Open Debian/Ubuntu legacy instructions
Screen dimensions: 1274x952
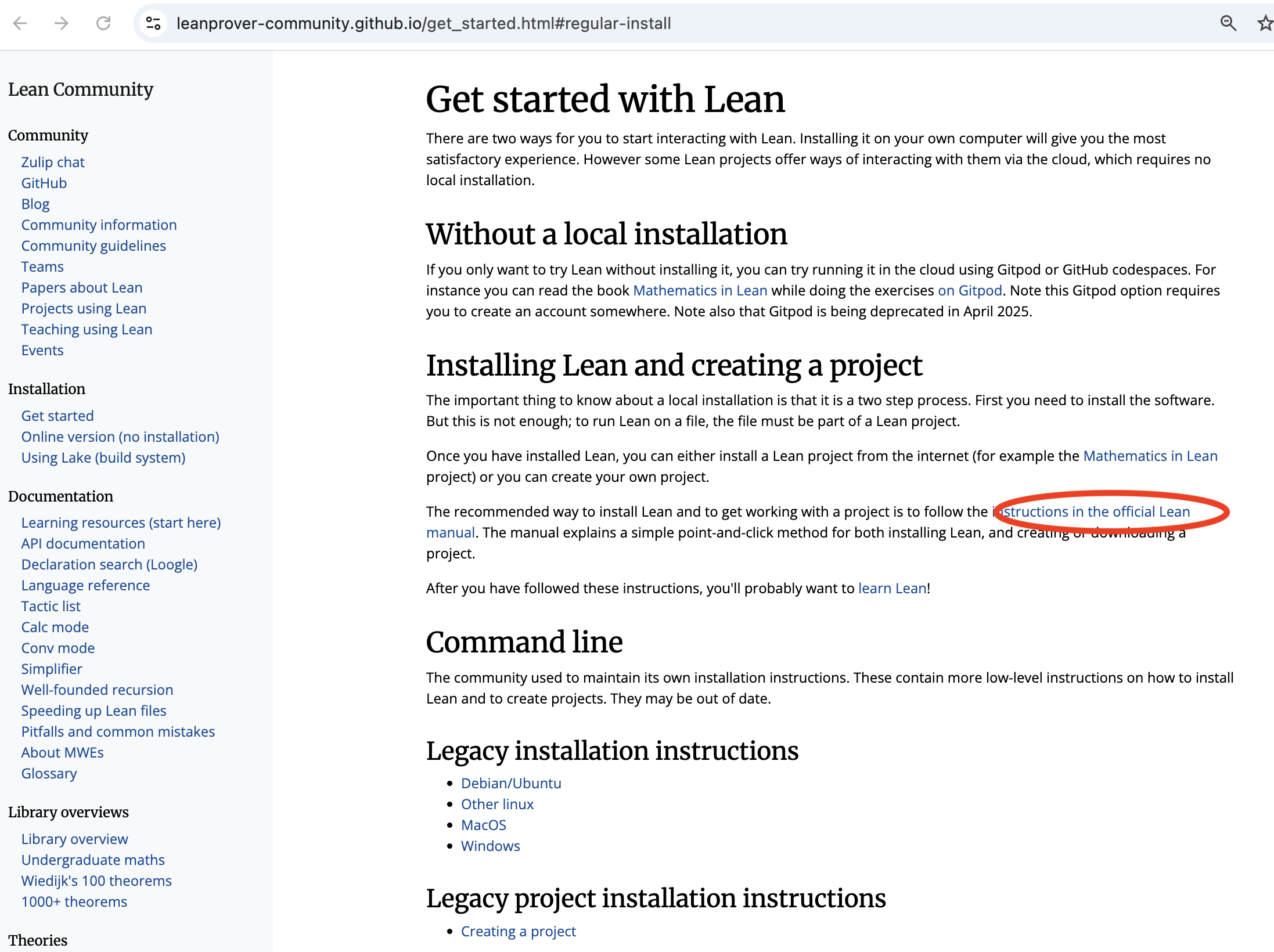tap(511, 783)
